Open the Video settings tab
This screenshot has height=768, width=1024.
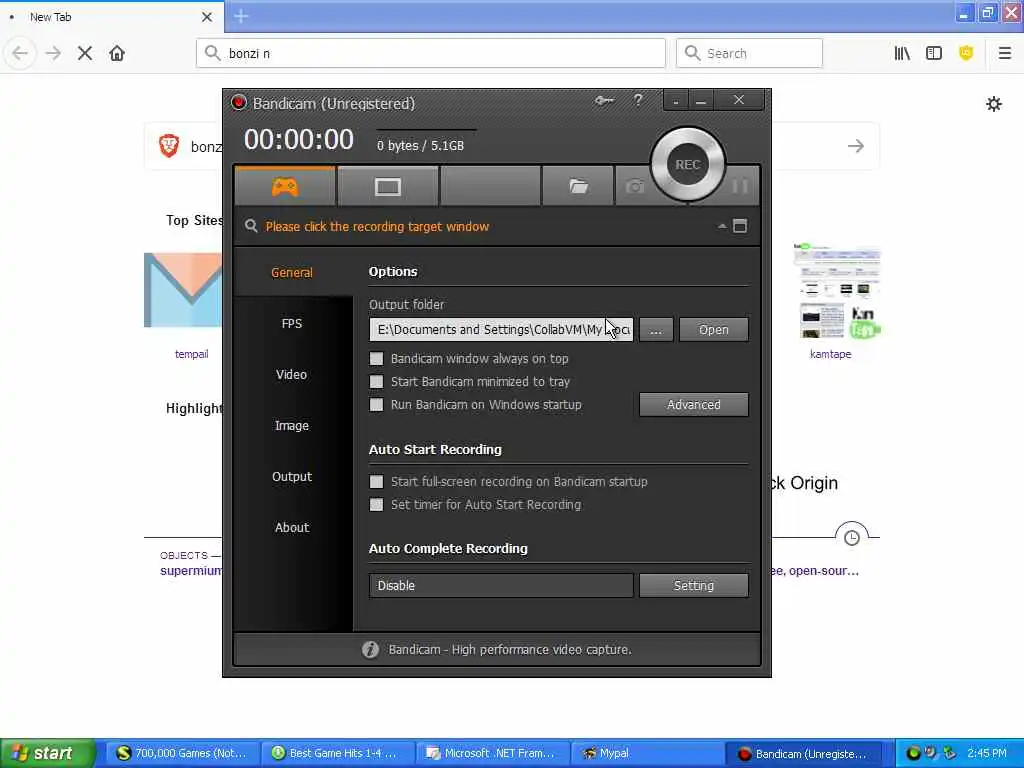click(x=292, y=374)
